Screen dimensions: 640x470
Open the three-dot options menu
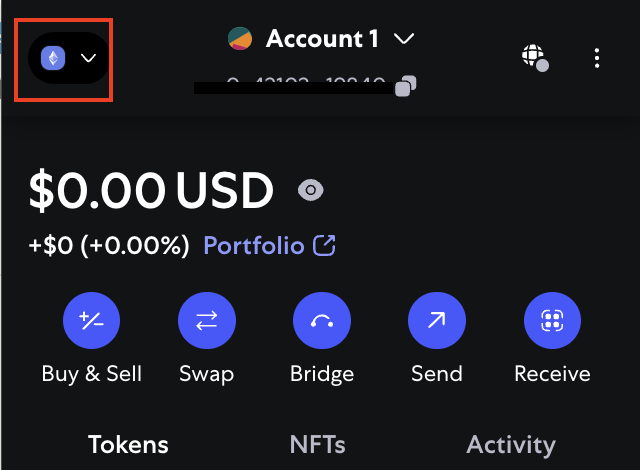point(597,58)
